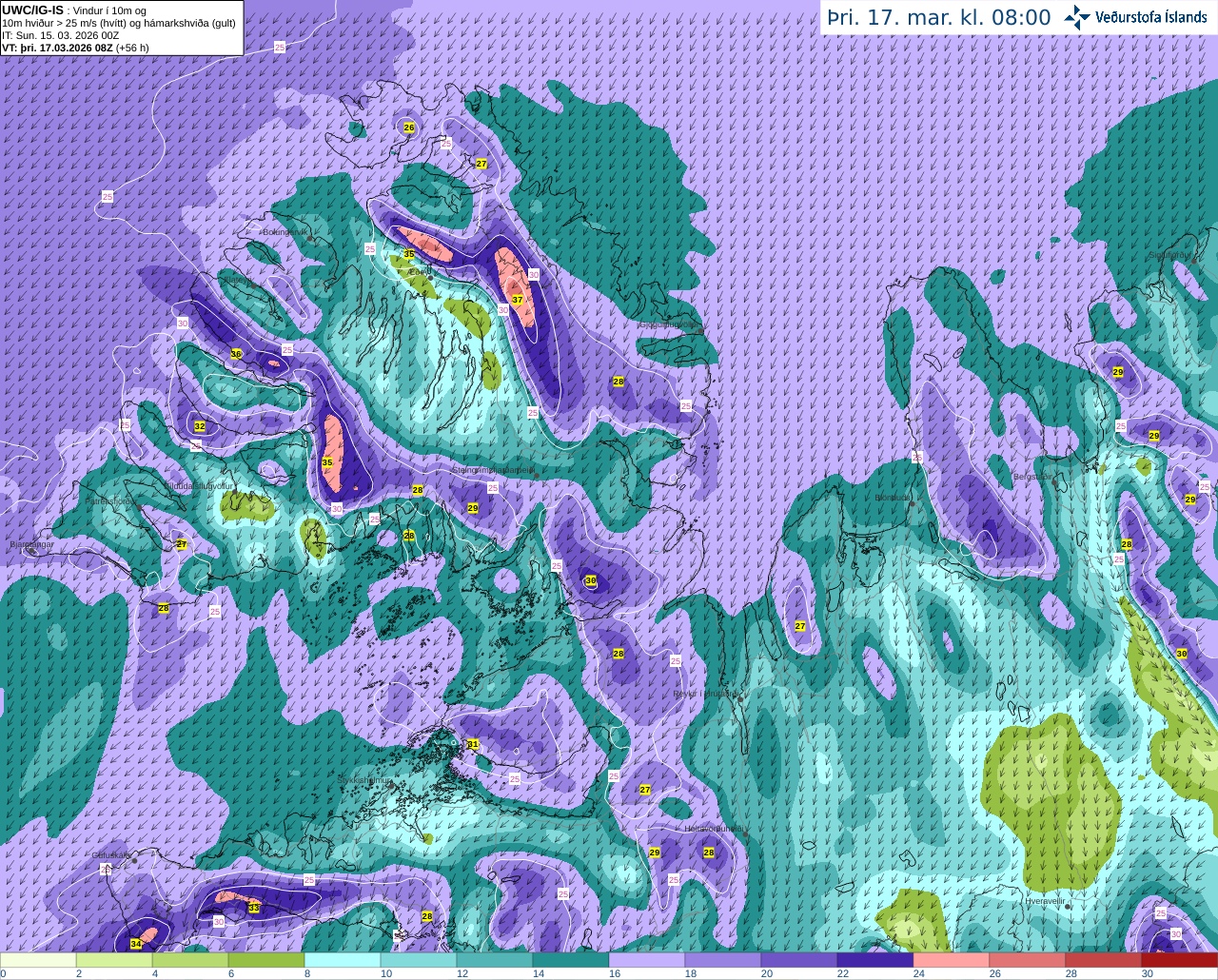Image resolution: width=1218 pixels, height=980 pixels.
Task: Click the Siglufjörður station label
Action: pos(1169,255)
